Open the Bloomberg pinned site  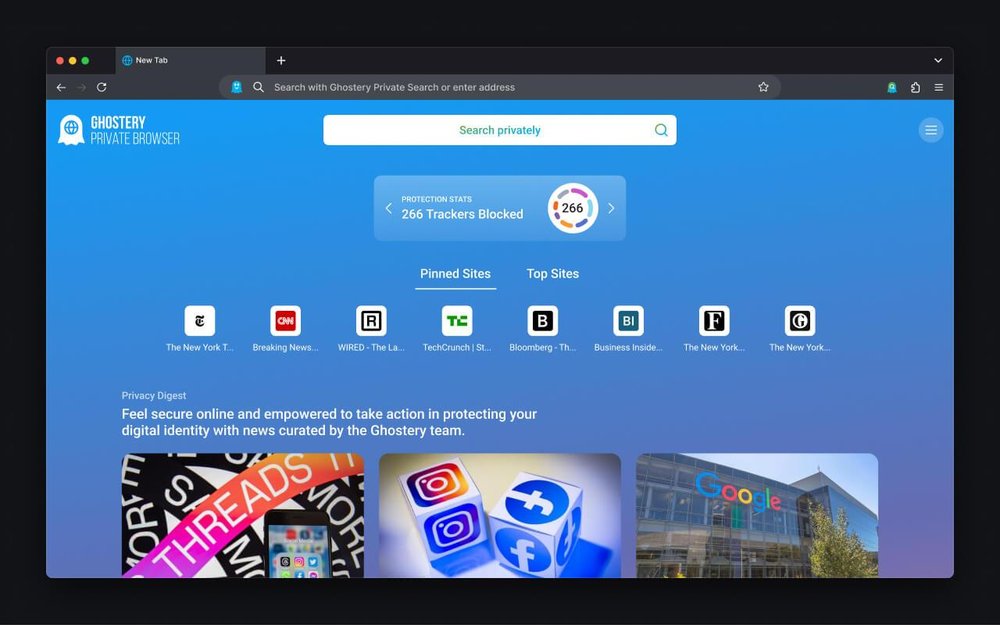(x=543, y=329)
